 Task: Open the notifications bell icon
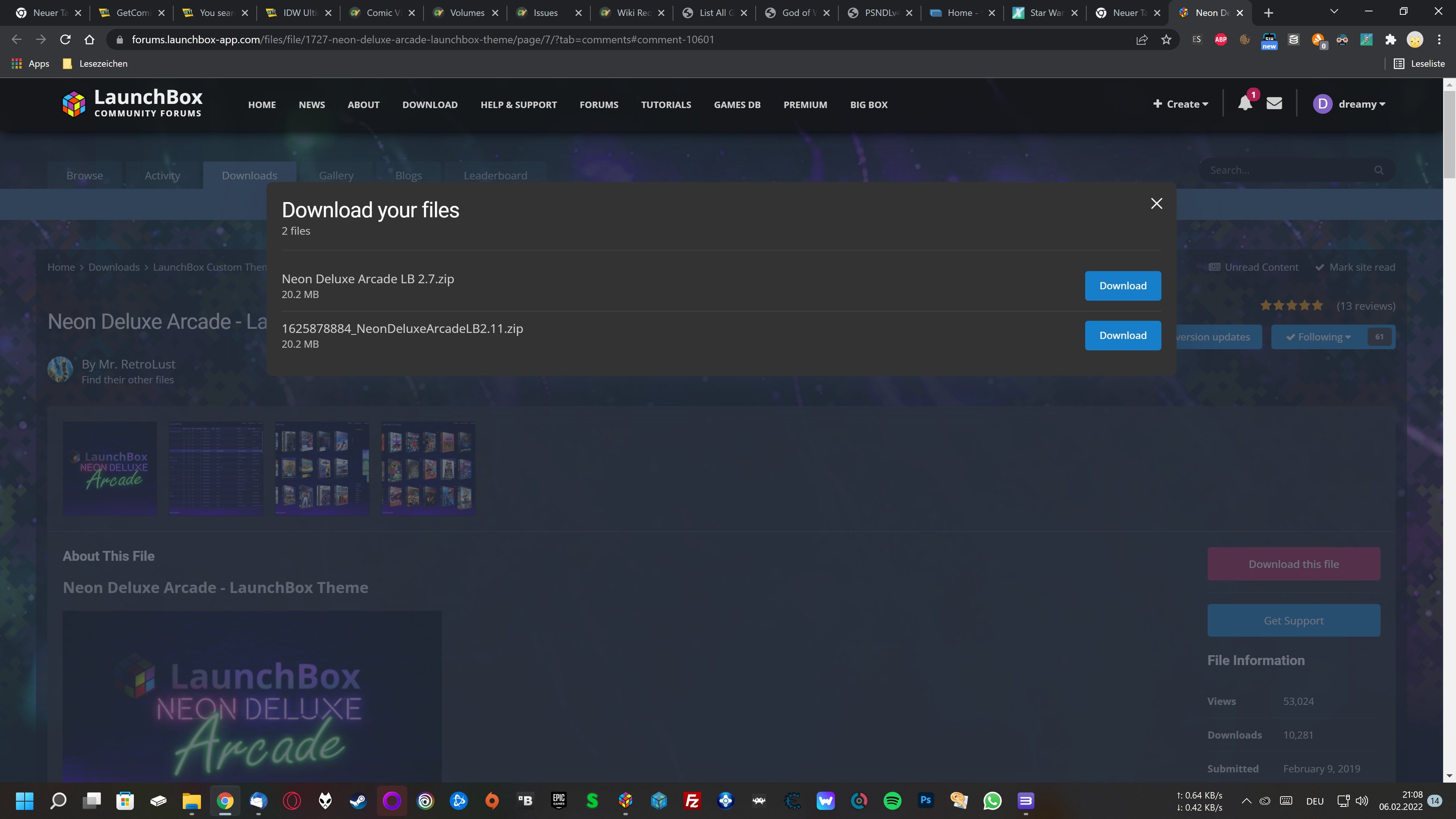(x=1244, y=104)
